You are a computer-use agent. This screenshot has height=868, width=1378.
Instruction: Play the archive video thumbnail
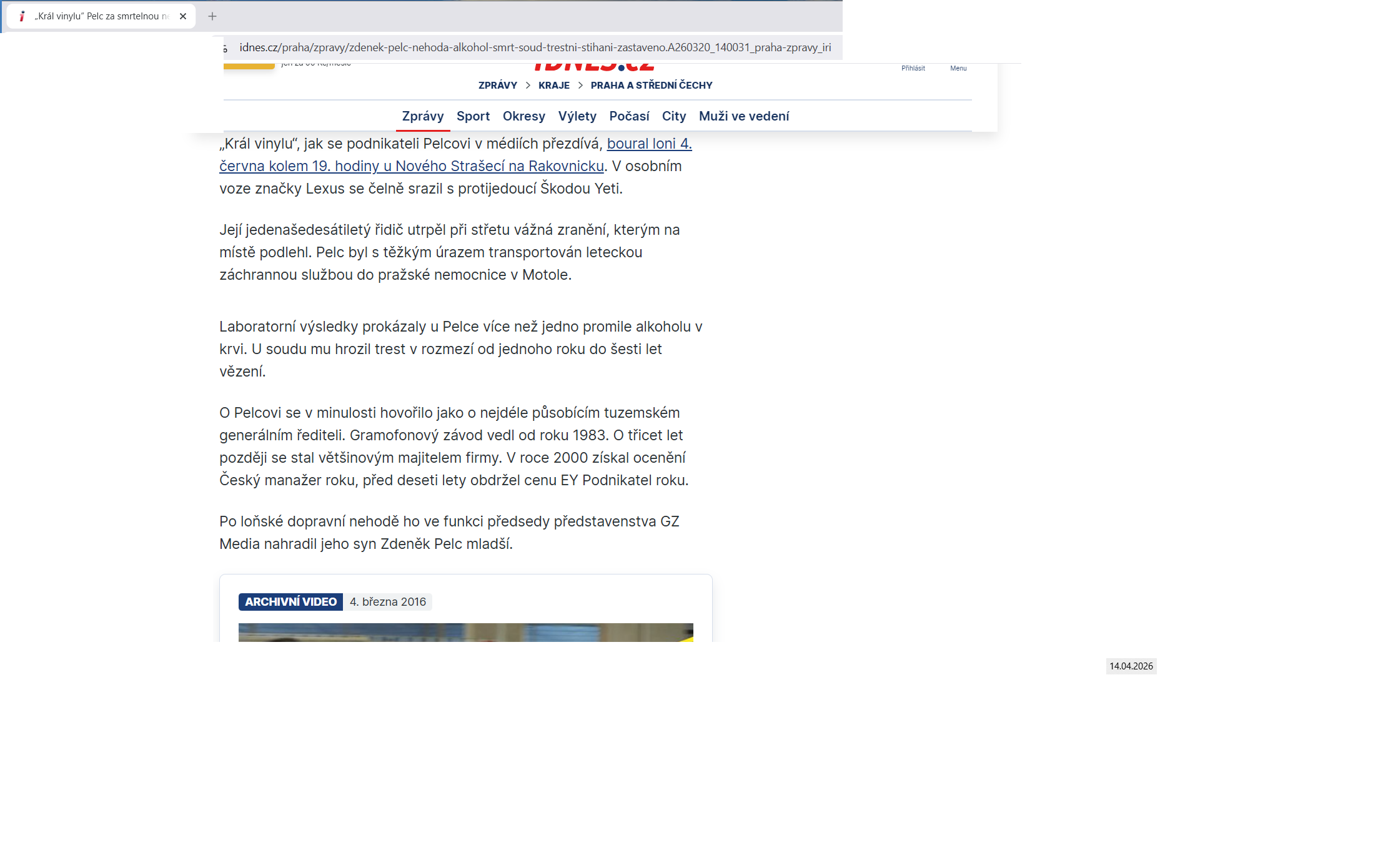pos(465,632)
